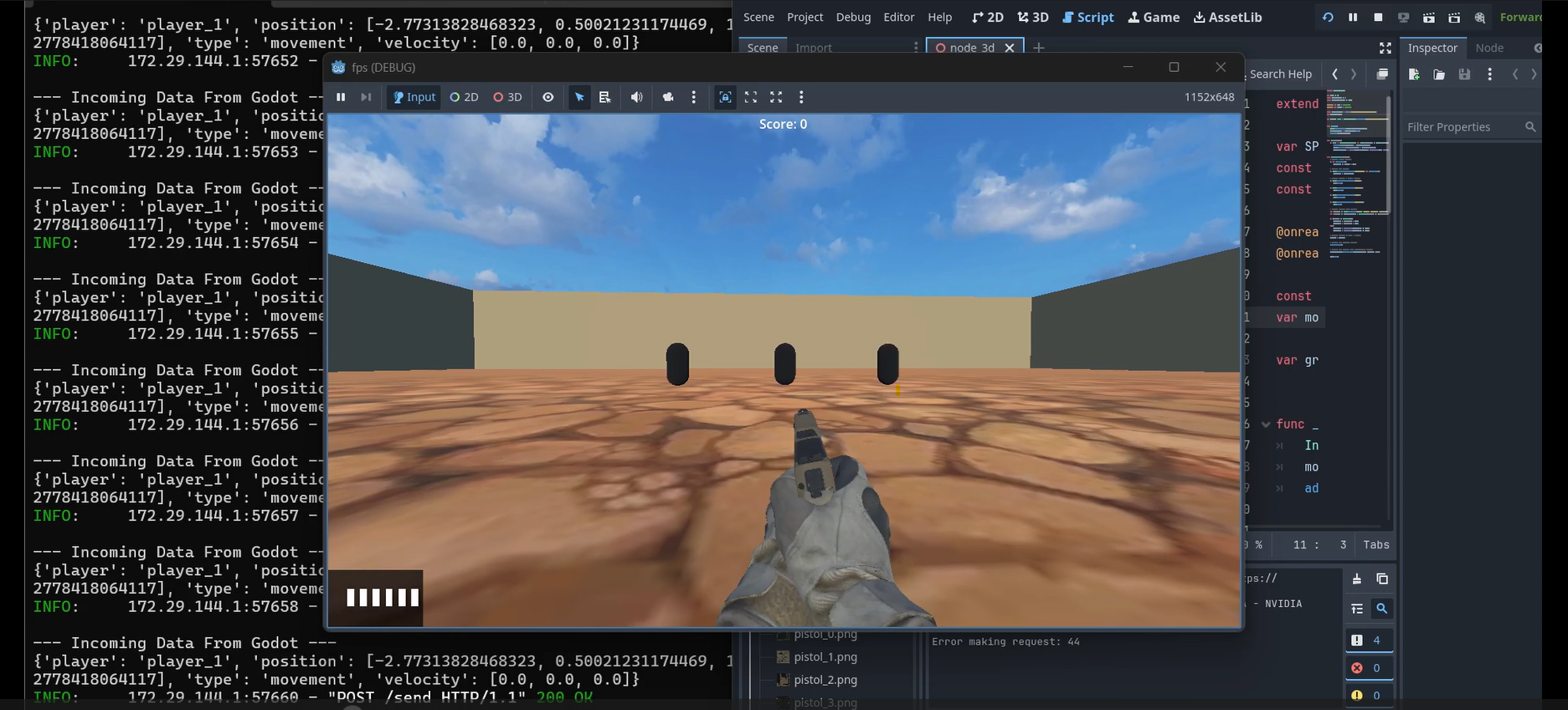This screenshot has height=710, width=1568.
Task: Pause the project from the editor run bar
Action: tap(1353, 17)
